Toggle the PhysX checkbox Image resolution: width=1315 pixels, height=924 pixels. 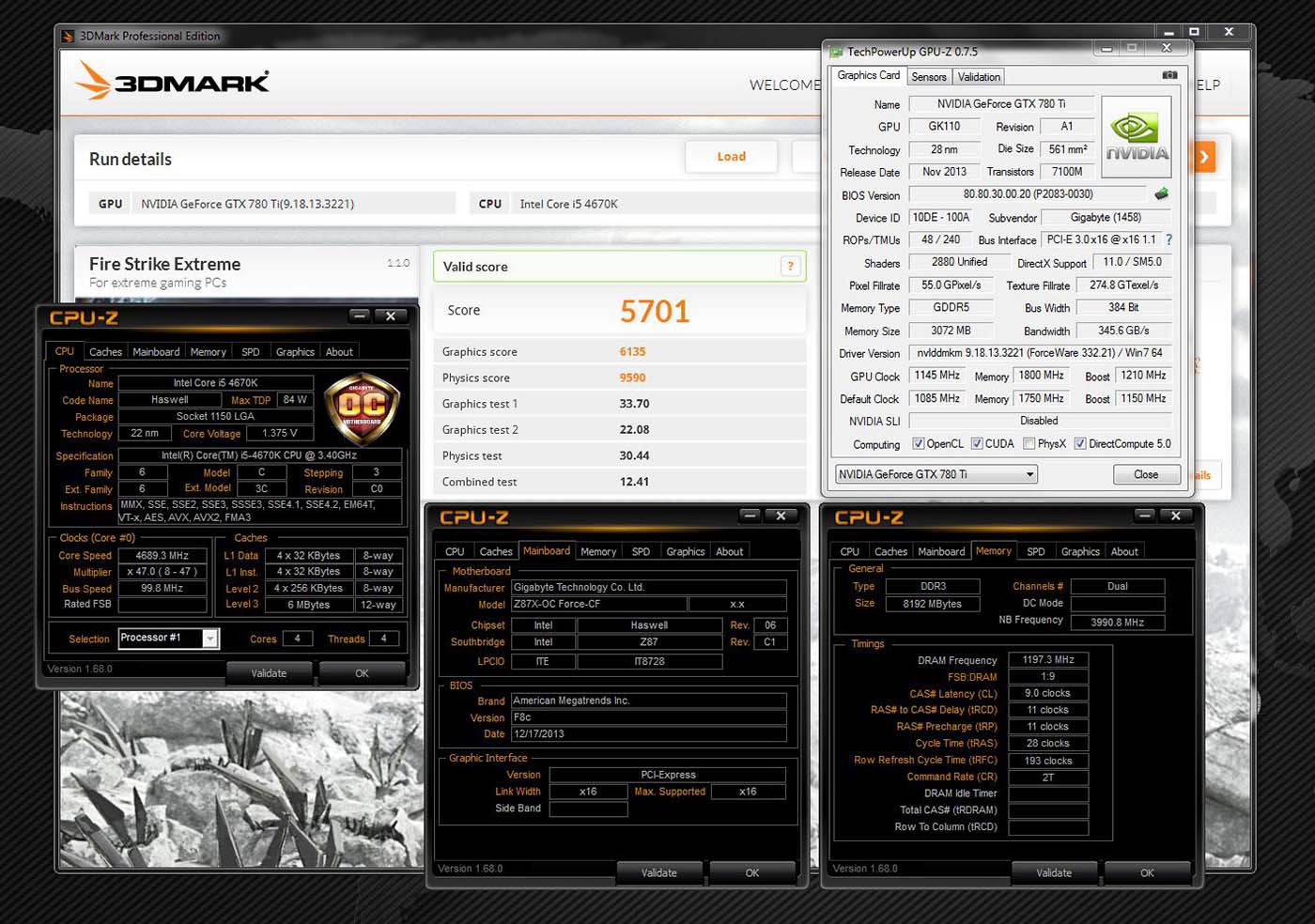1029,444
